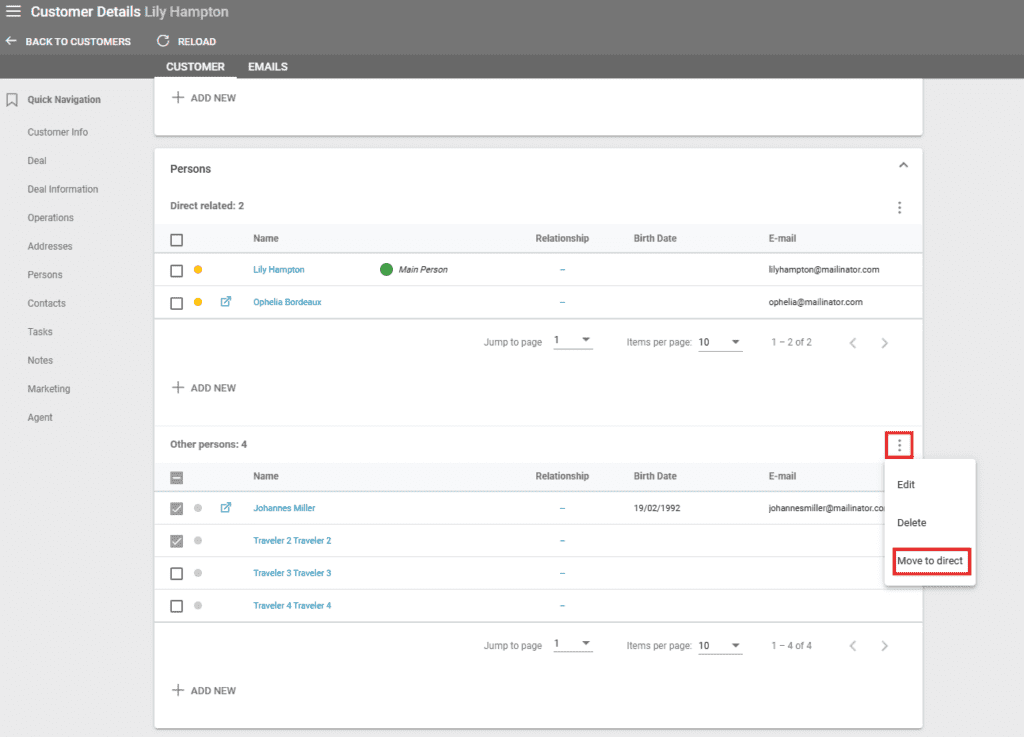This screenshot has height=737, width=1024.
Task: Click the Reload icon
Action: (x=163, y=41)
